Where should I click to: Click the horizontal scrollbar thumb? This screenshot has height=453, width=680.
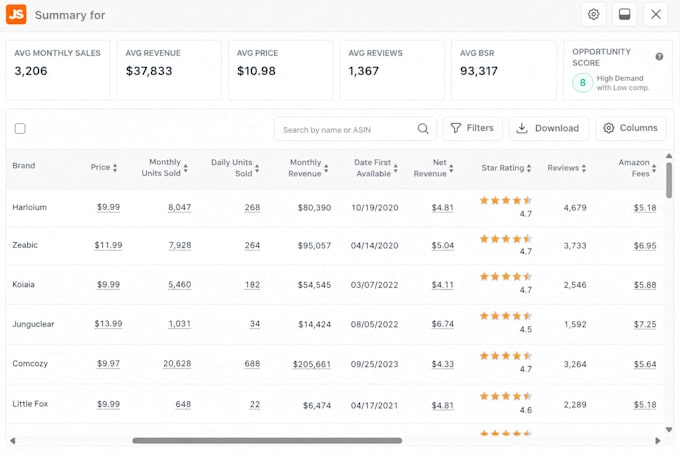[267, 440]
